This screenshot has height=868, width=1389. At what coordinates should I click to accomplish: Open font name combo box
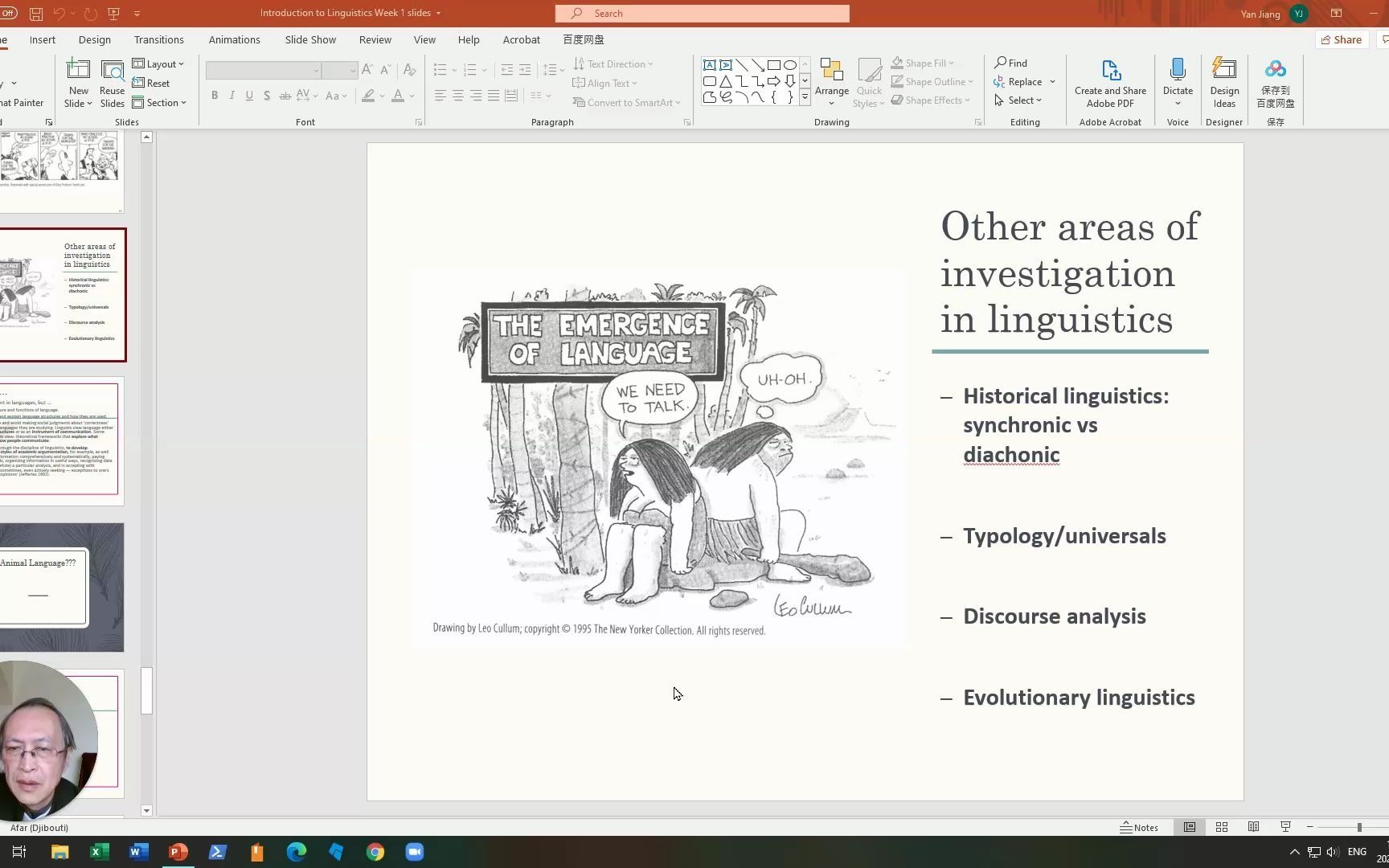(x=264, y=70)
